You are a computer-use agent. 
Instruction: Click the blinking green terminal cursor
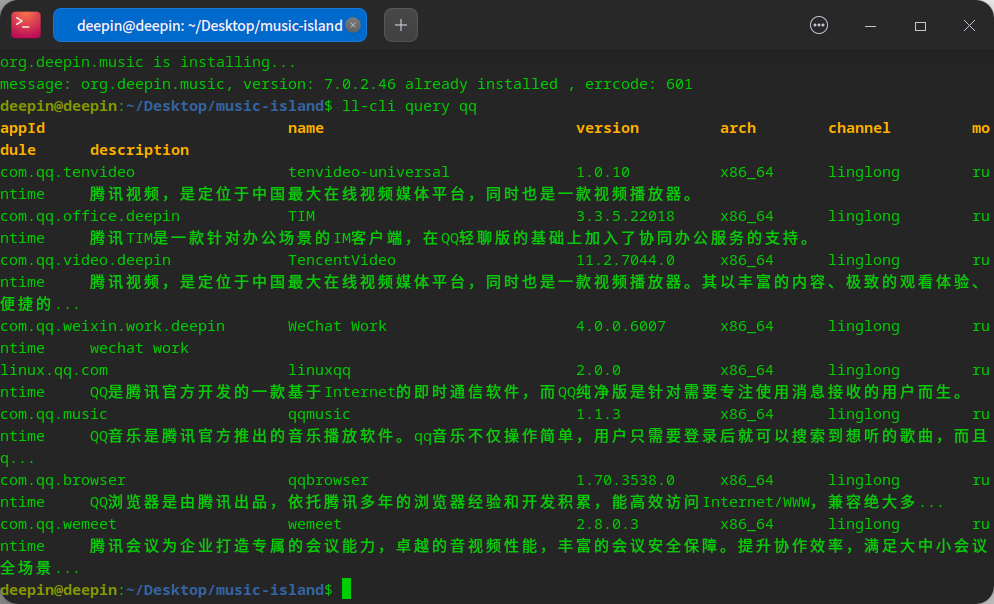[347, 589]
